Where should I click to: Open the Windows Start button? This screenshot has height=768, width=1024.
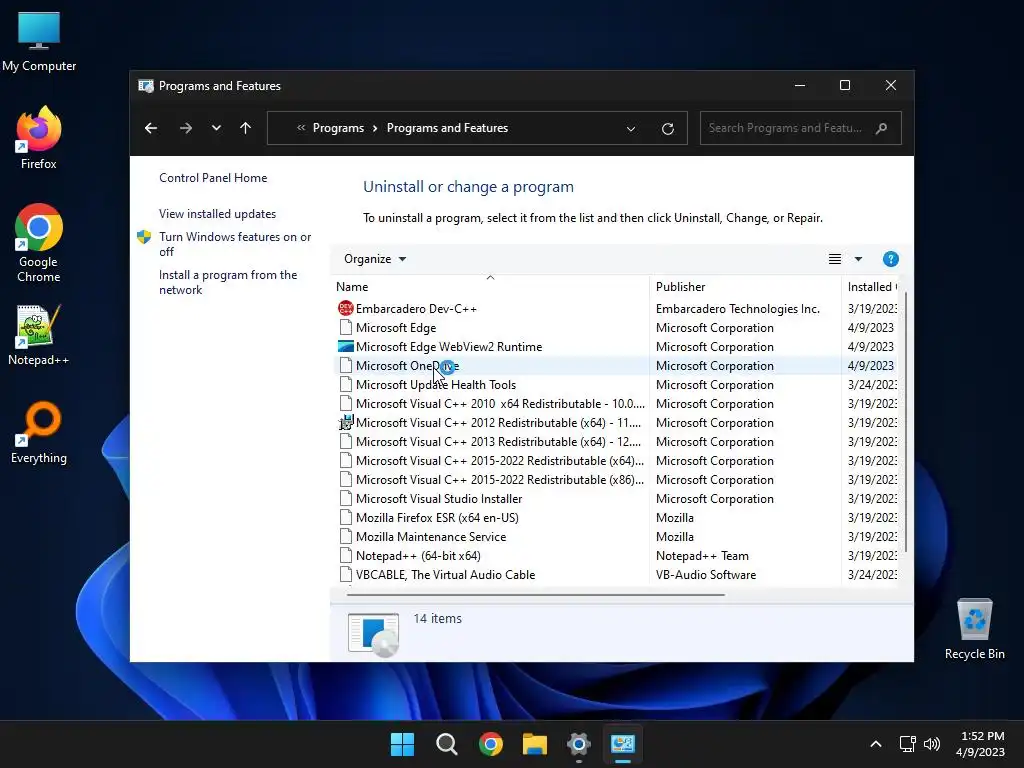[x=402, y=744]
